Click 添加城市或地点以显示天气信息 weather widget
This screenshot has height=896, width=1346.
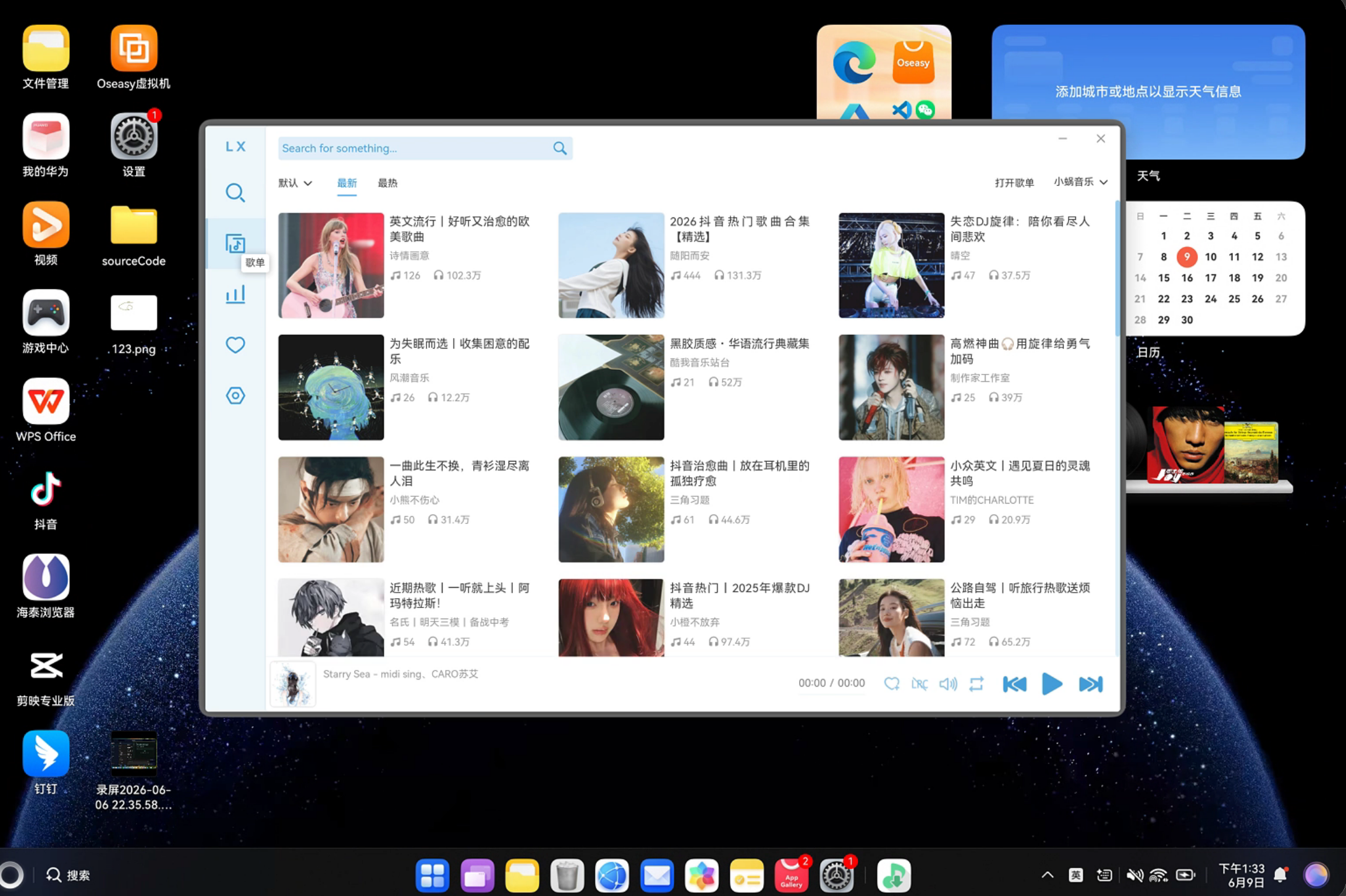[1148, 91]
